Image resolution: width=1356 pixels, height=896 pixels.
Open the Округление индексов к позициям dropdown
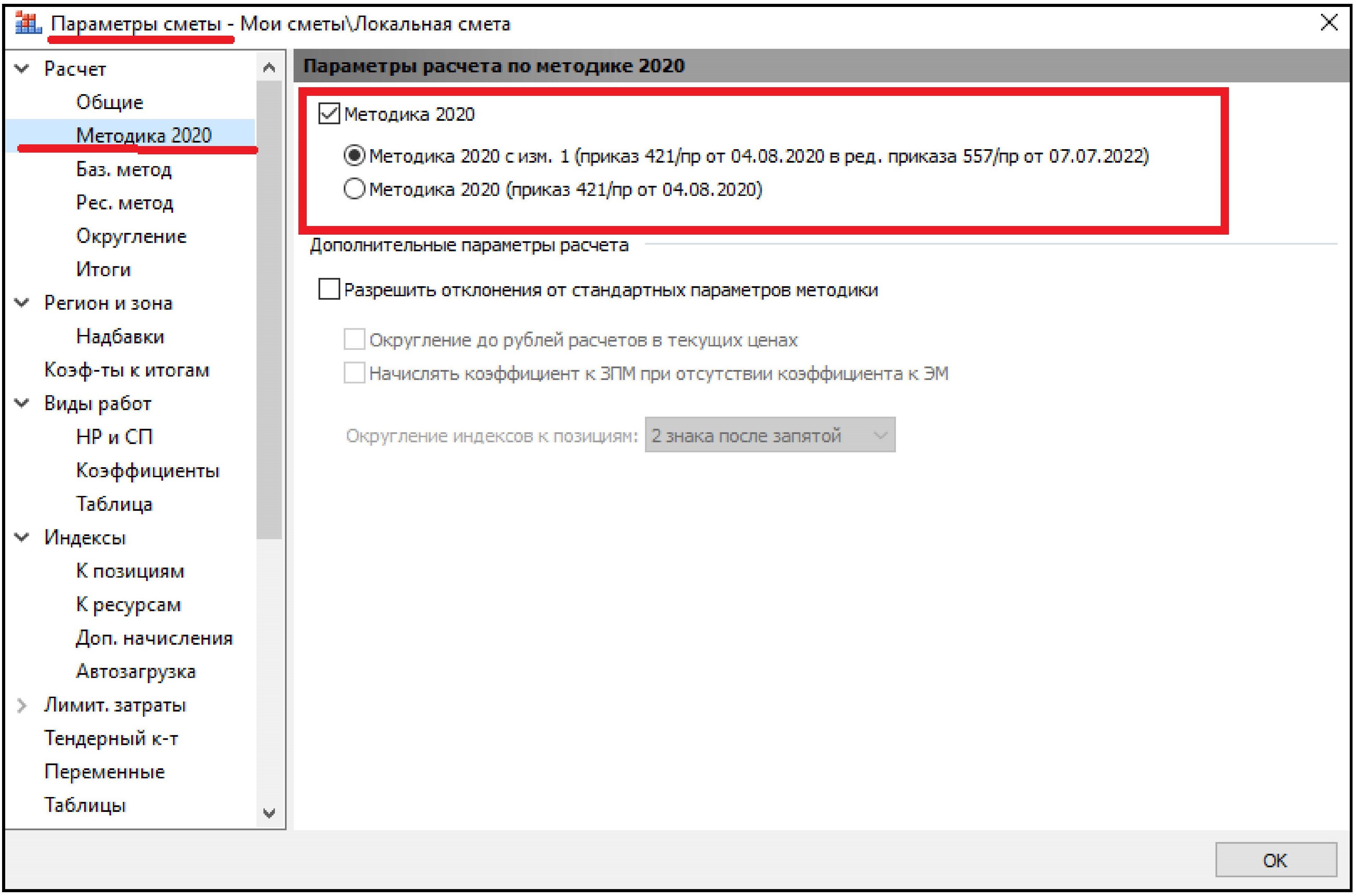pos(769,435)
